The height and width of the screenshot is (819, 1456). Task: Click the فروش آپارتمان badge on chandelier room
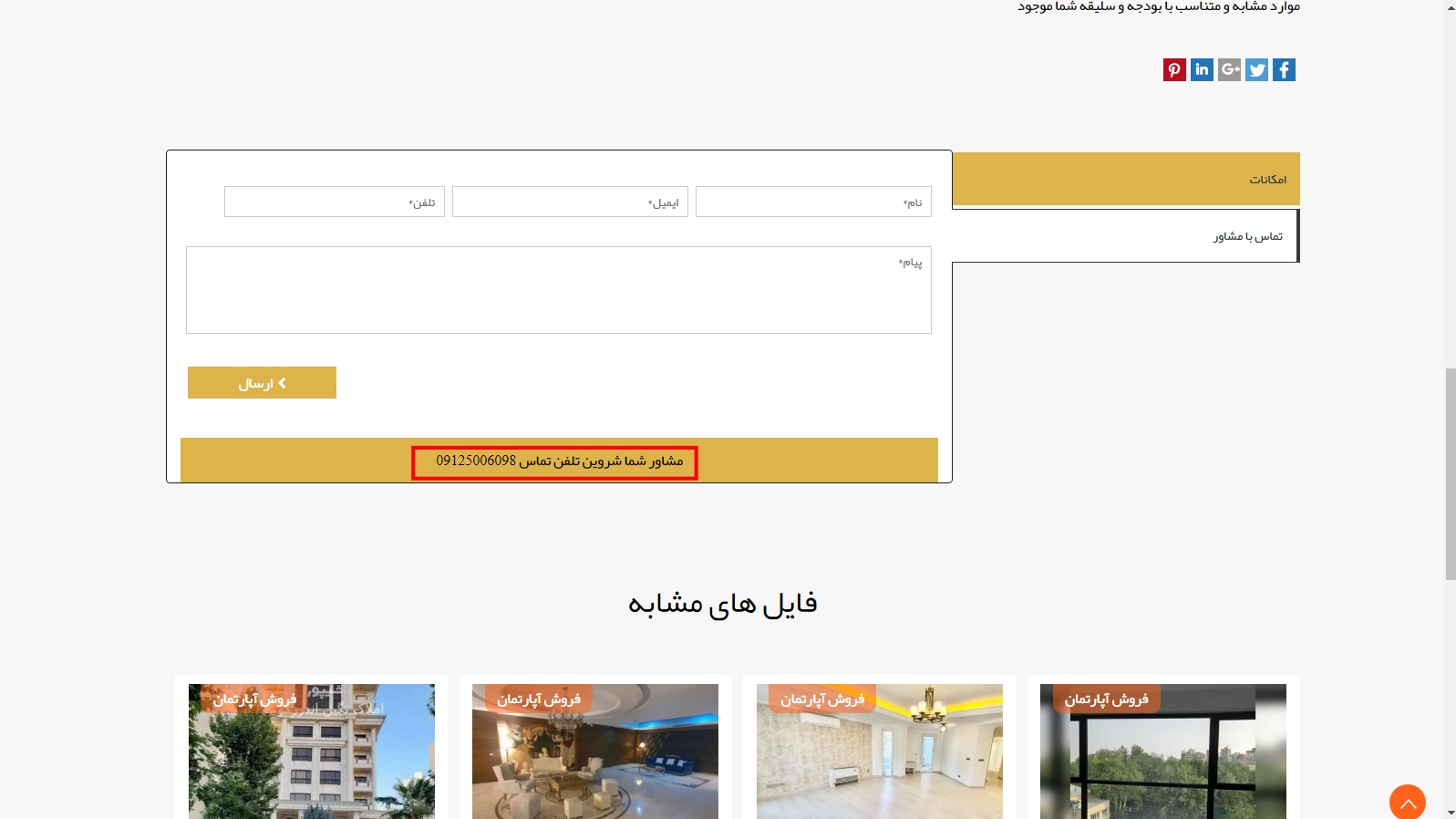tap(822, 700)
